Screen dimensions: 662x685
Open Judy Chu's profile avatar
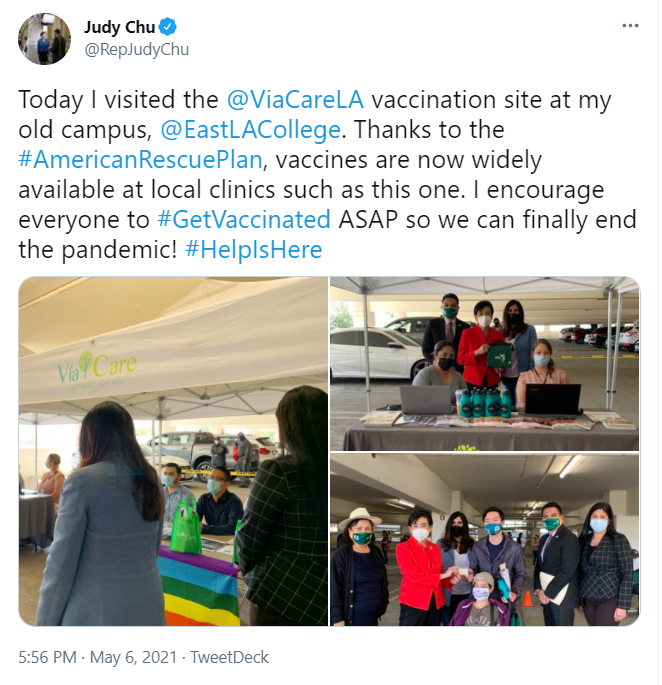coord(44,39)
